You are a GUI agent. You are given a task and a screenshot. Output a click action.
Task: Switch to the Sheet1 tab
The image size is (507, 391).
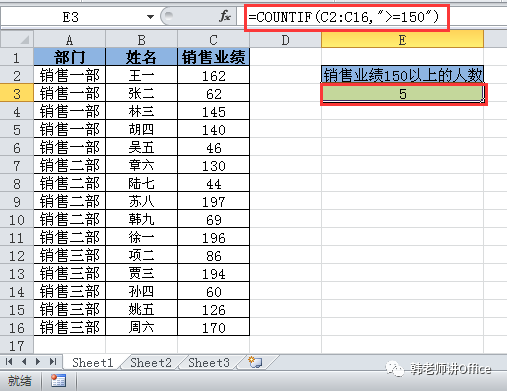pyautogui.click(x=92, y=363)
